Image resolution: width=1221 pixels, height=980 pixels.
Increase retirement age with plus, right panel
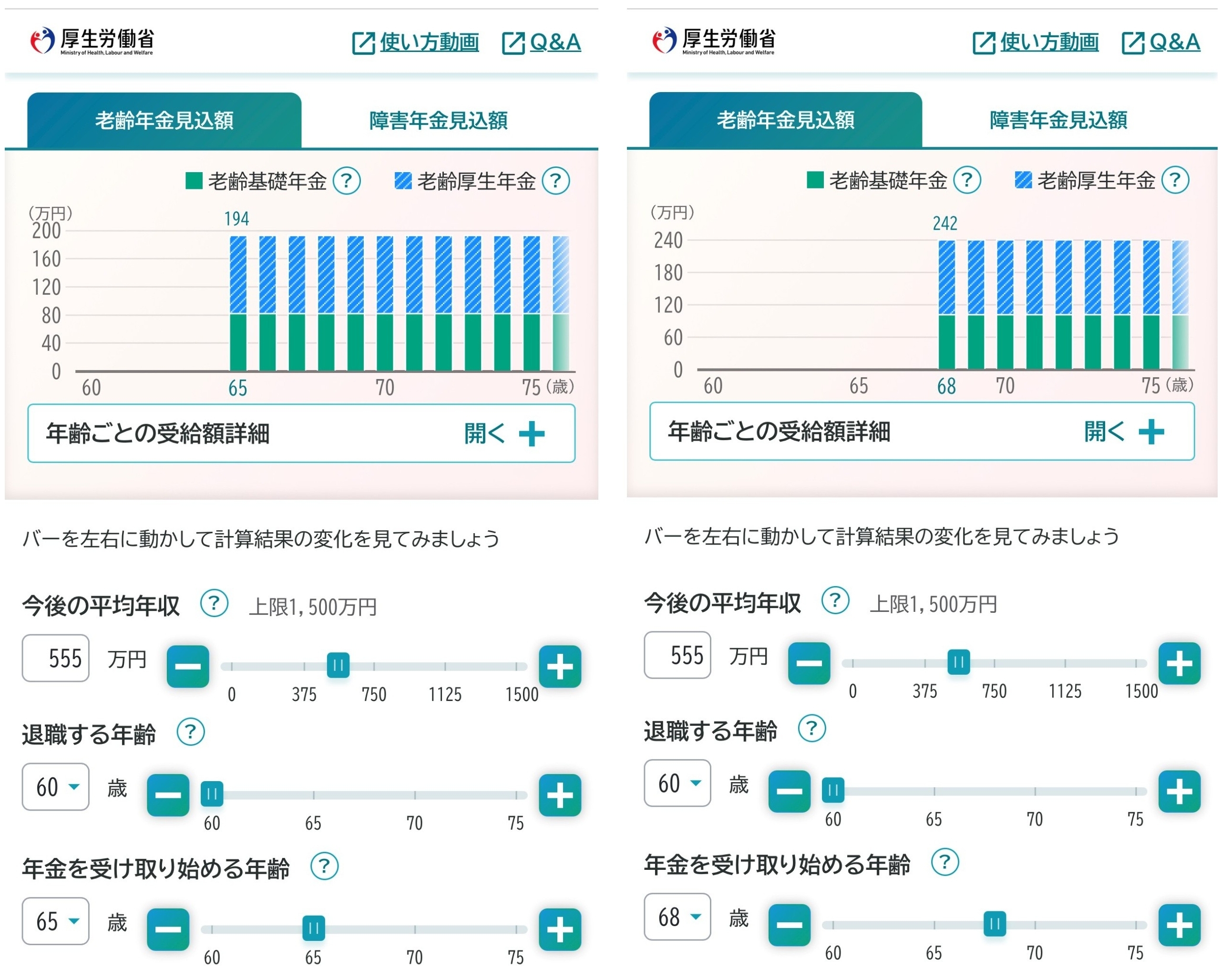[1180, 791]
